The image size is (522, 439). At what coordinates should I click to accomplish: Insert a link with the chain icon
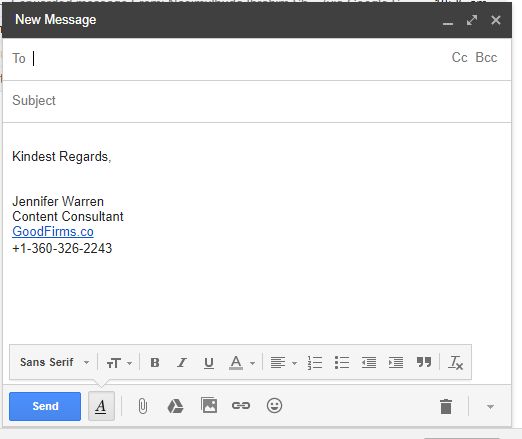coord(241,406)
